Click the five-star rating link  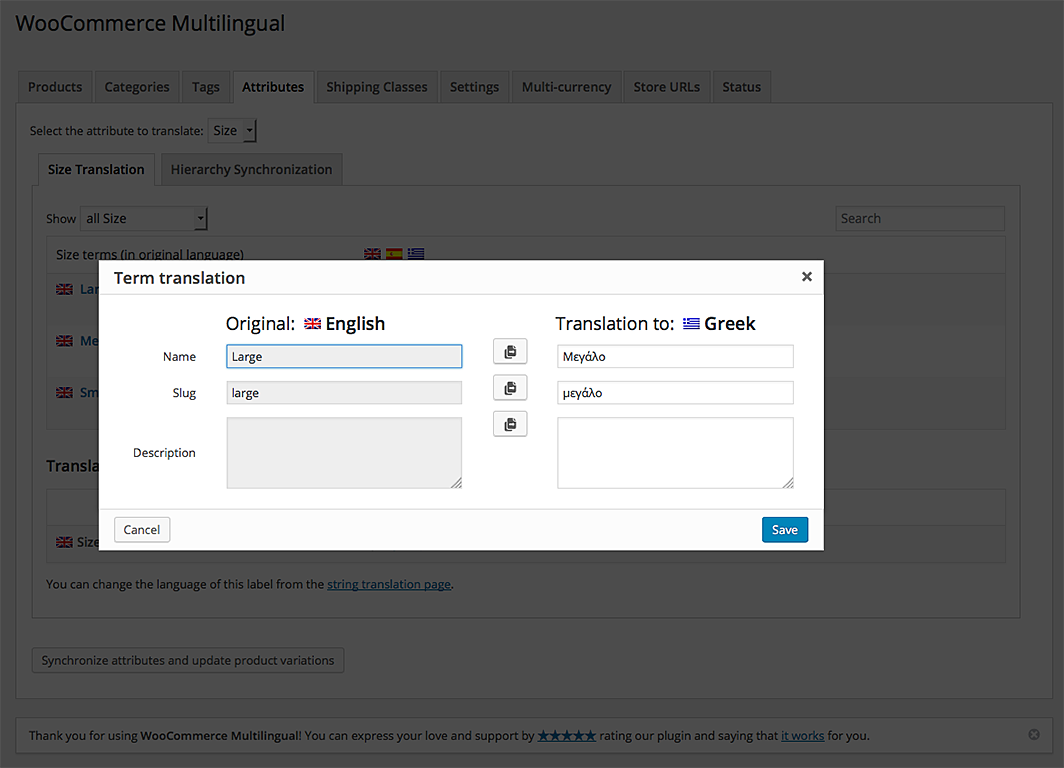567,736
